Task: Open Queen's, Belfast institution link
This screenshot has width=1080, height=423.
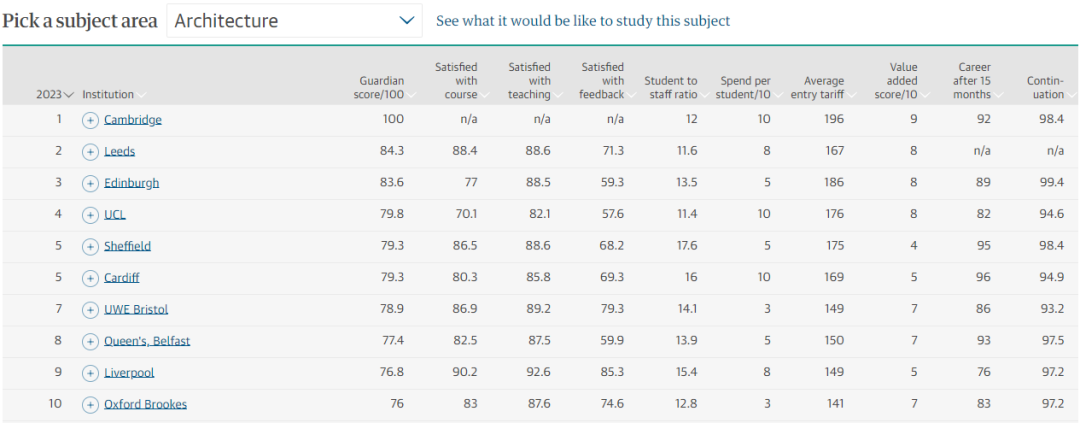Action: (147, 341)
